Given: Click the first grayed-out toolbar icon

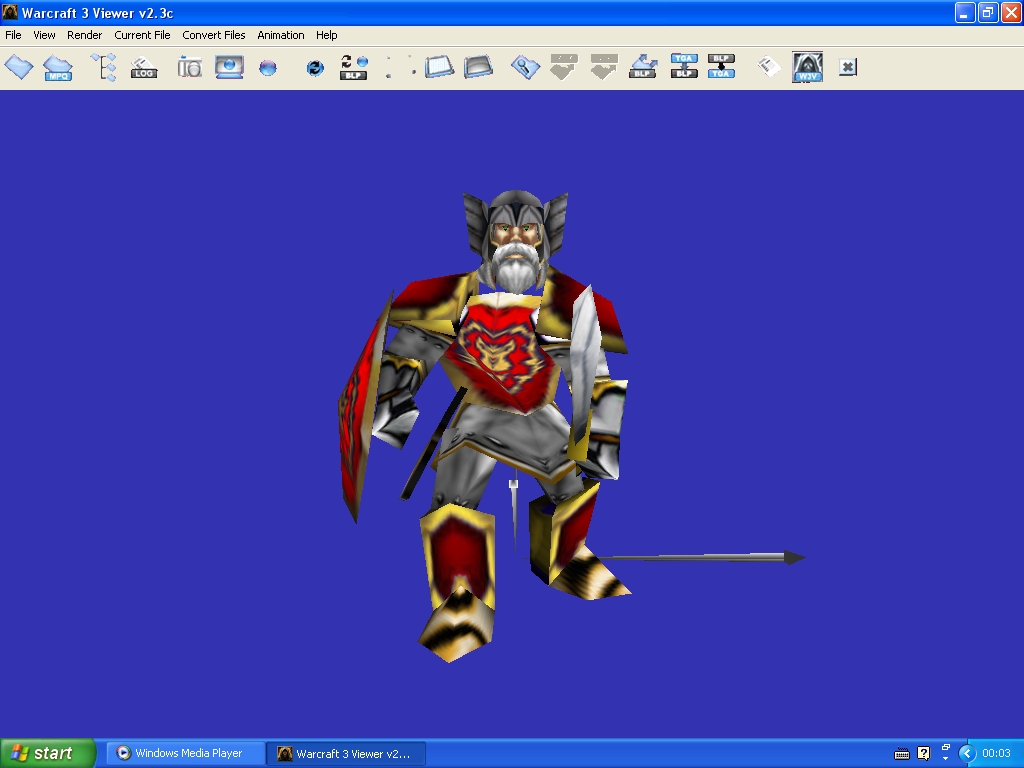Looking at the screenshot, I should pyautogui.click(x=564, y=67).
